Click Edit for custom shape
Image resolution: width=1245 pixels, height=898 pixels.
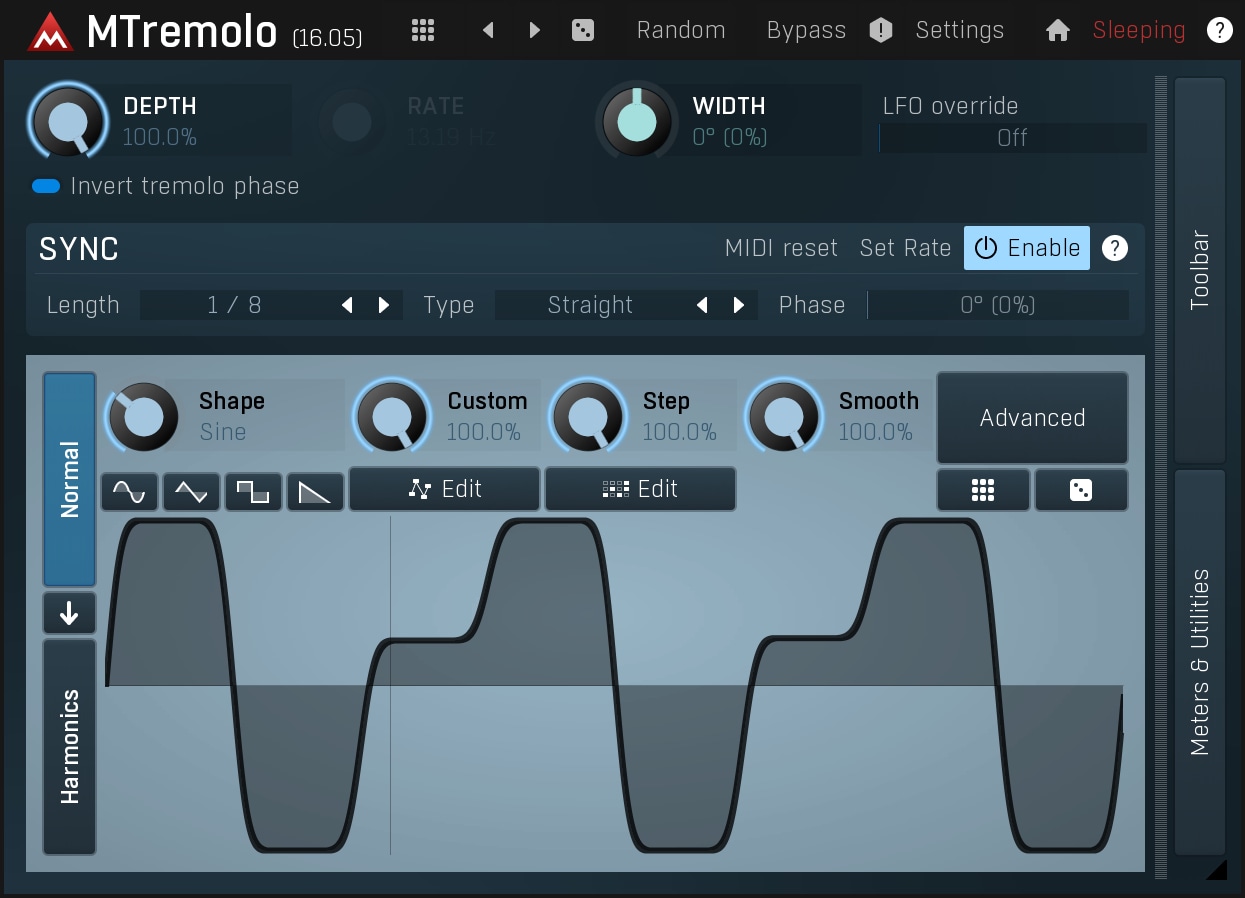tap(445, 489)
